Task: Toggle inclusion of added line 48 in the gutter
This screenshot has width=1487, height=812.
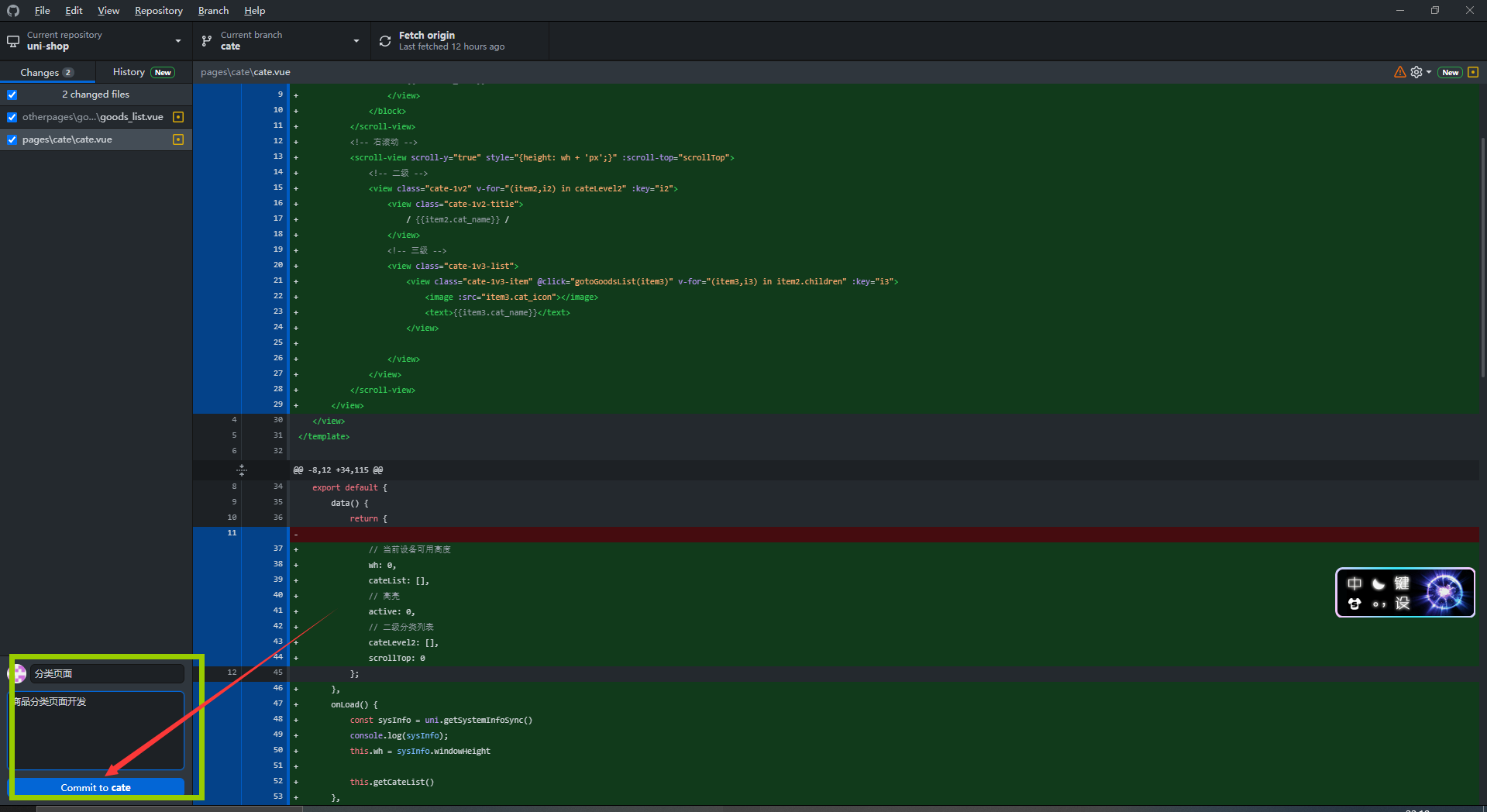Action: point(240,719)
